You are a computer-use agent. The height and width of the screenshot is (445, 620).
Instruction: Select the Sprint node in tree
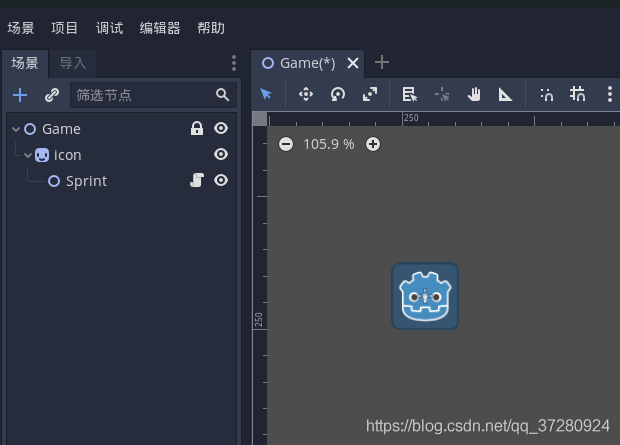[86, 181]
